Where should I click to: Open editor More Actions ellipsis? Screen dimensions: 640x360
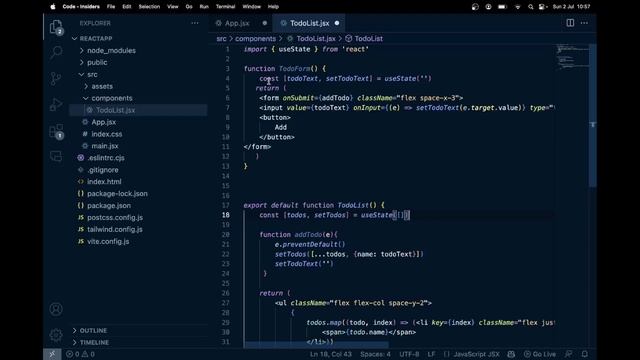pos(584,23)
